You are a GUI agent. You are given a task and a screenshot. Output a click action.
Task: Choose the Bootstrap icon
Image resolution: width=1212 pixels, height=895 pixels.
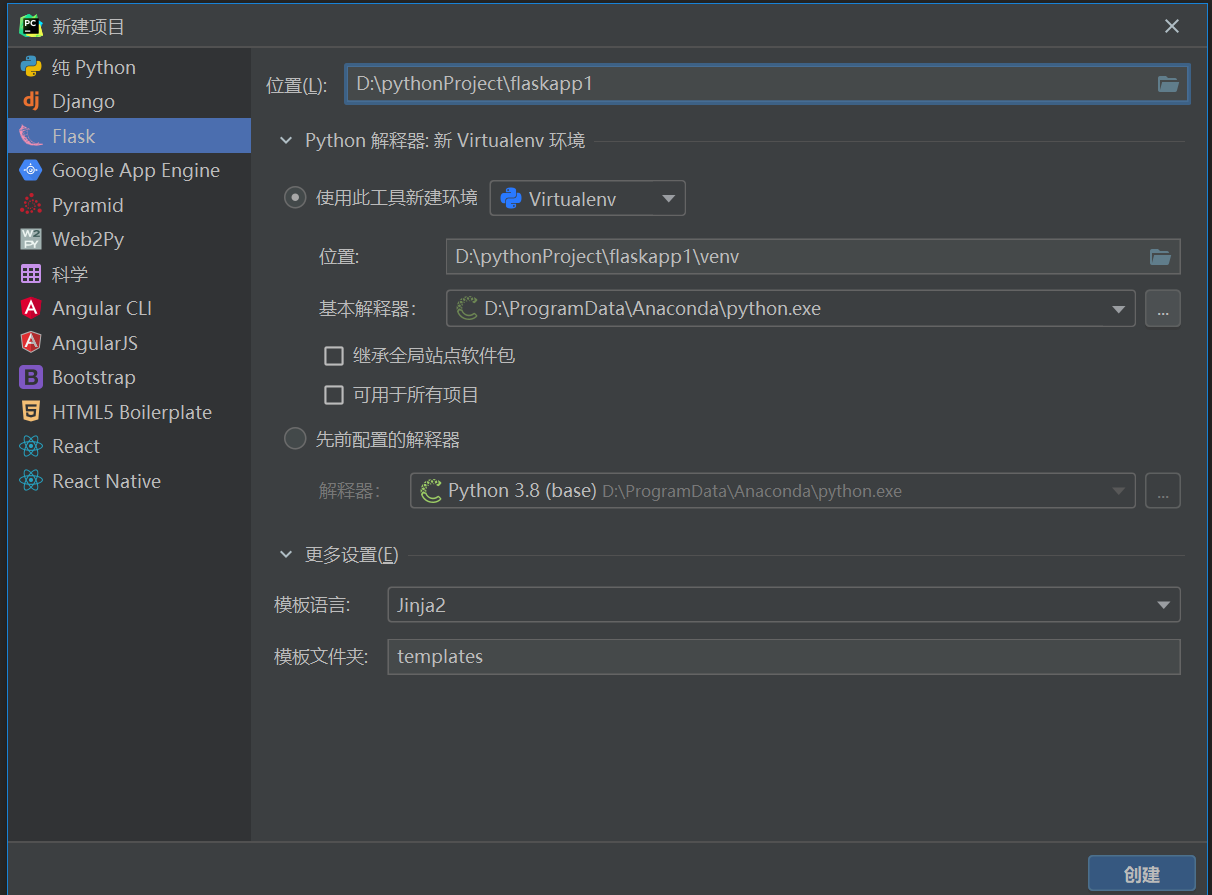click(31, 377)
